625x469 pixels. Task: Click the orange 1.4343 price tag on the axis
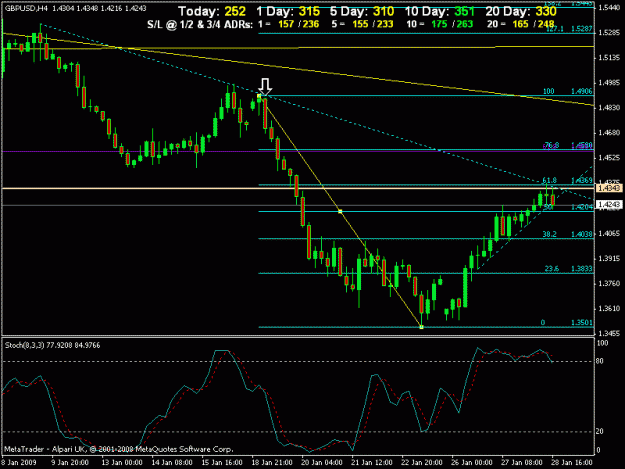click(x=609, y=188)
